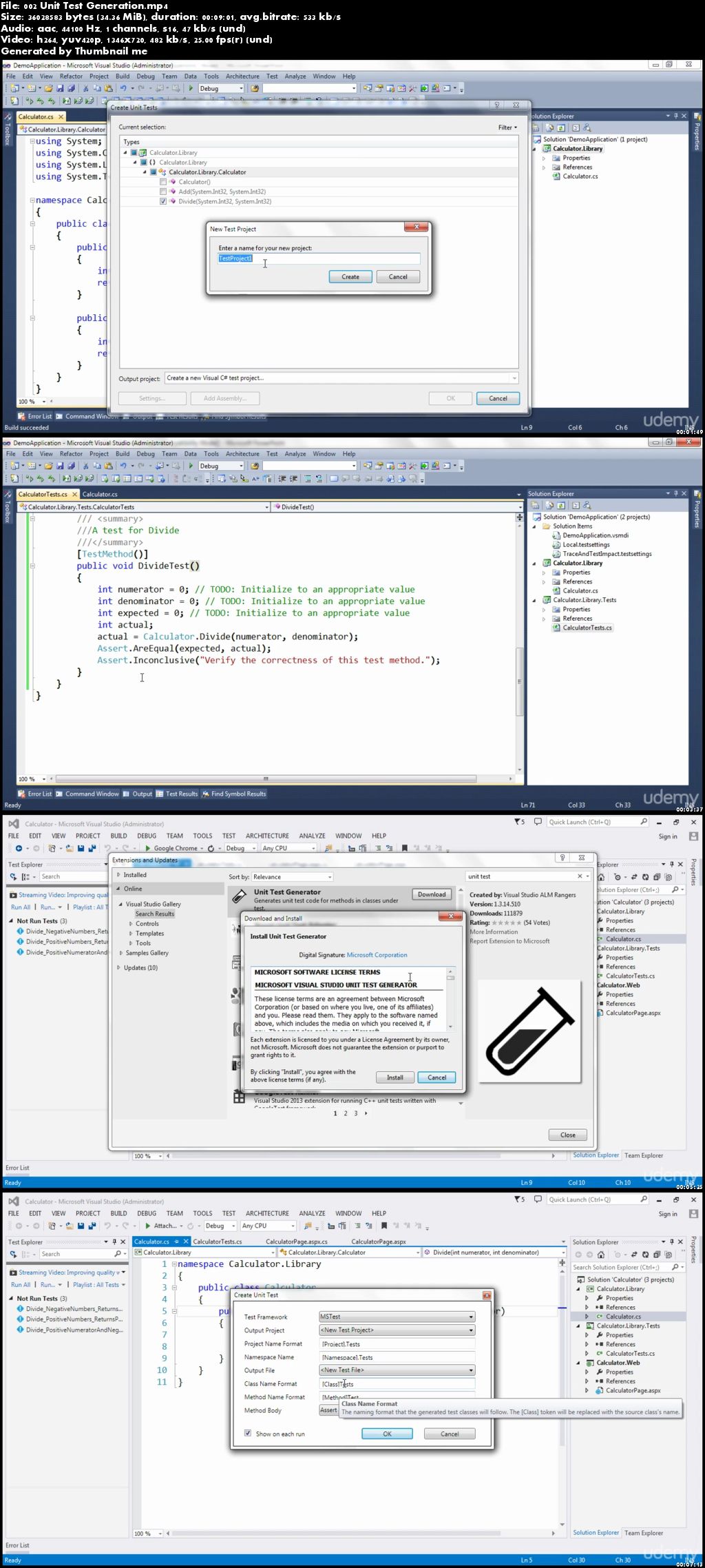This screenshot has width=705, height=1568.
Task: Open the Sort by Relevance dropdown
Action: [292, 877]
